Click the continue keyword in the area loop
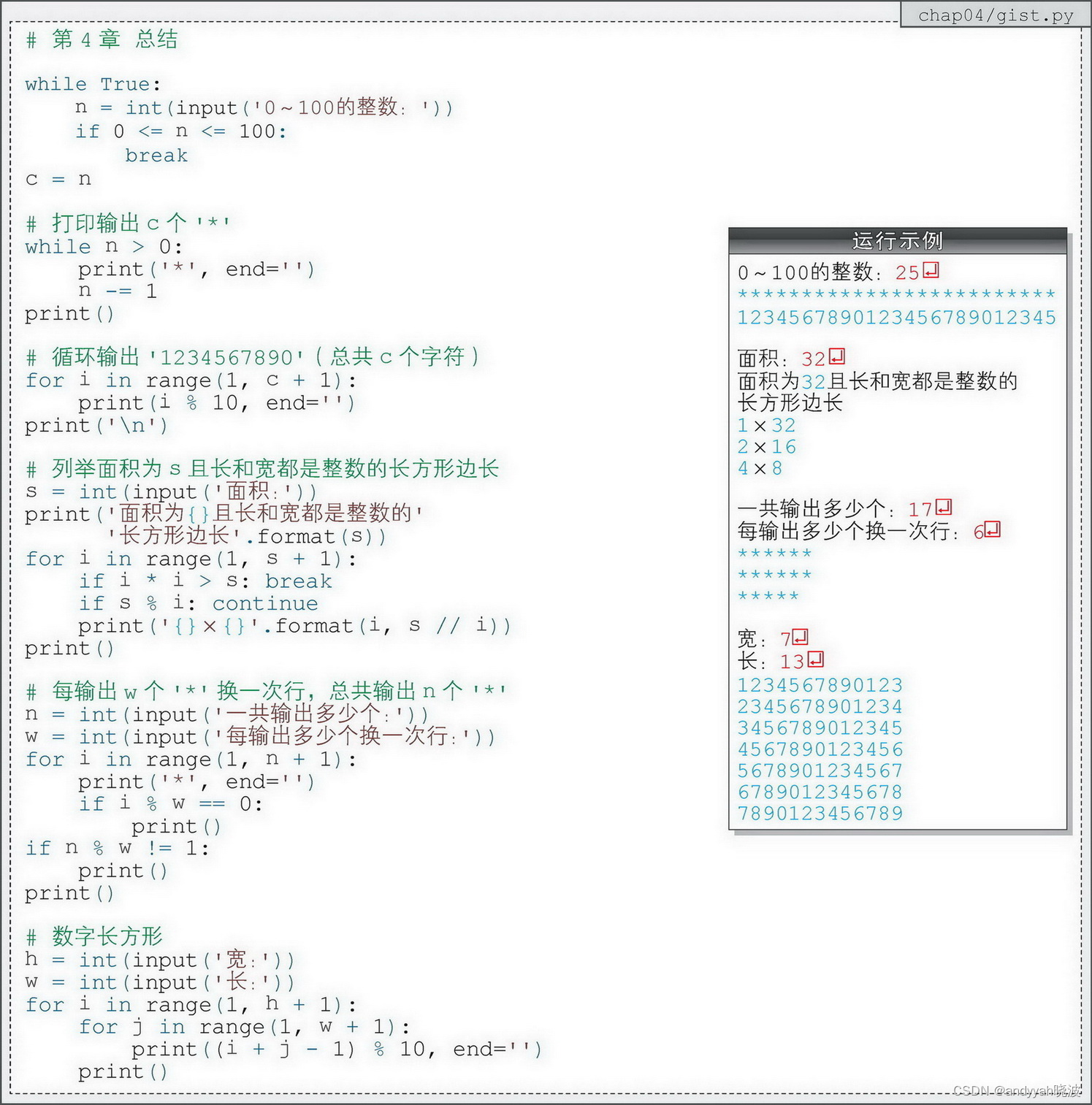1092x1105 pixels. tap(264, 603)
